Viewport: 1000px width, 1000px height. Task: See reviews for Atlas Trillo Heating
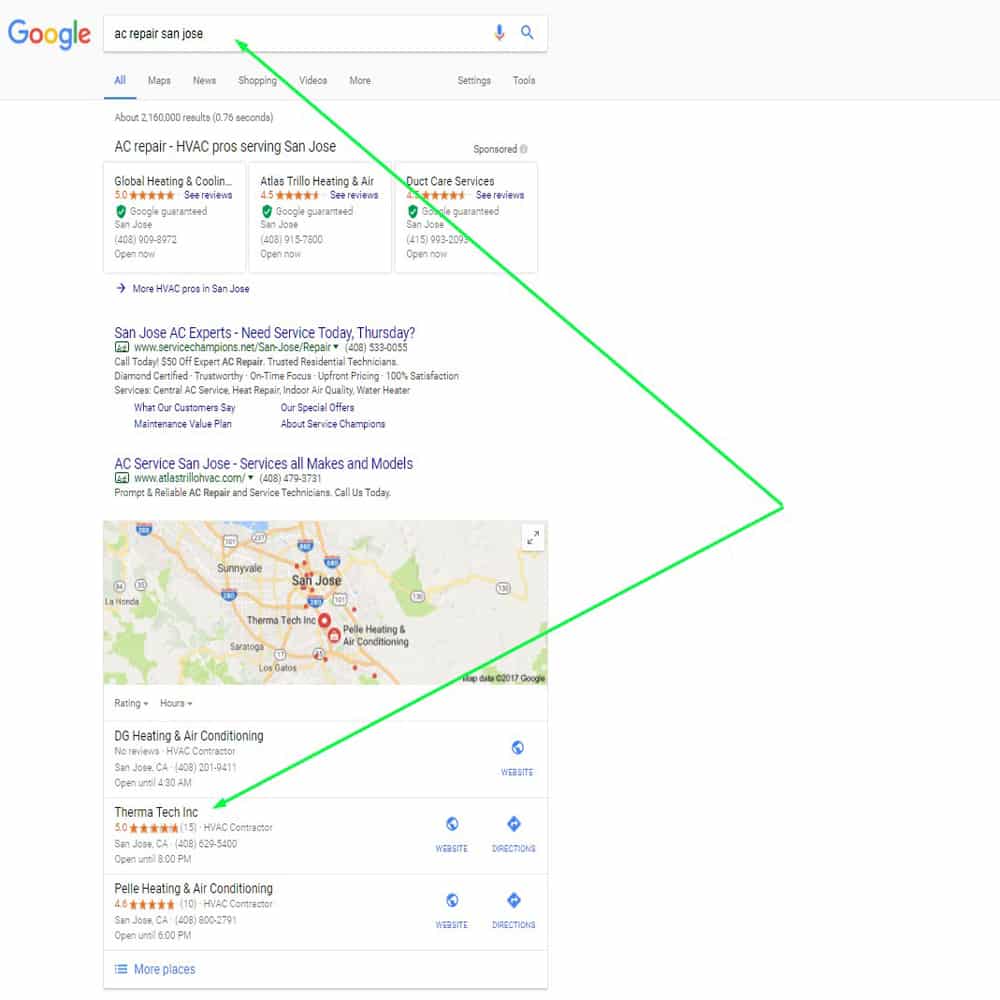(x=354, y=195)
